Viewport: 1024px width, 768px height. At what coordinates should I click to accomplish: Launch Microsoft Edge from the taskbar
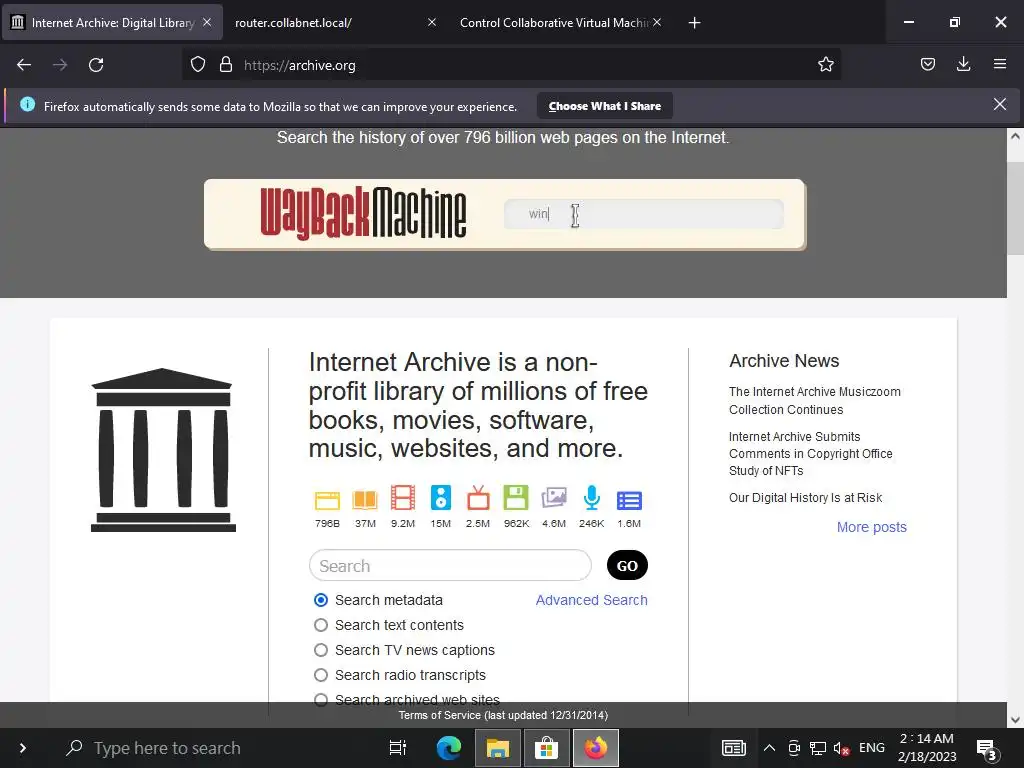pyautogui.click(x=449, y=748)
